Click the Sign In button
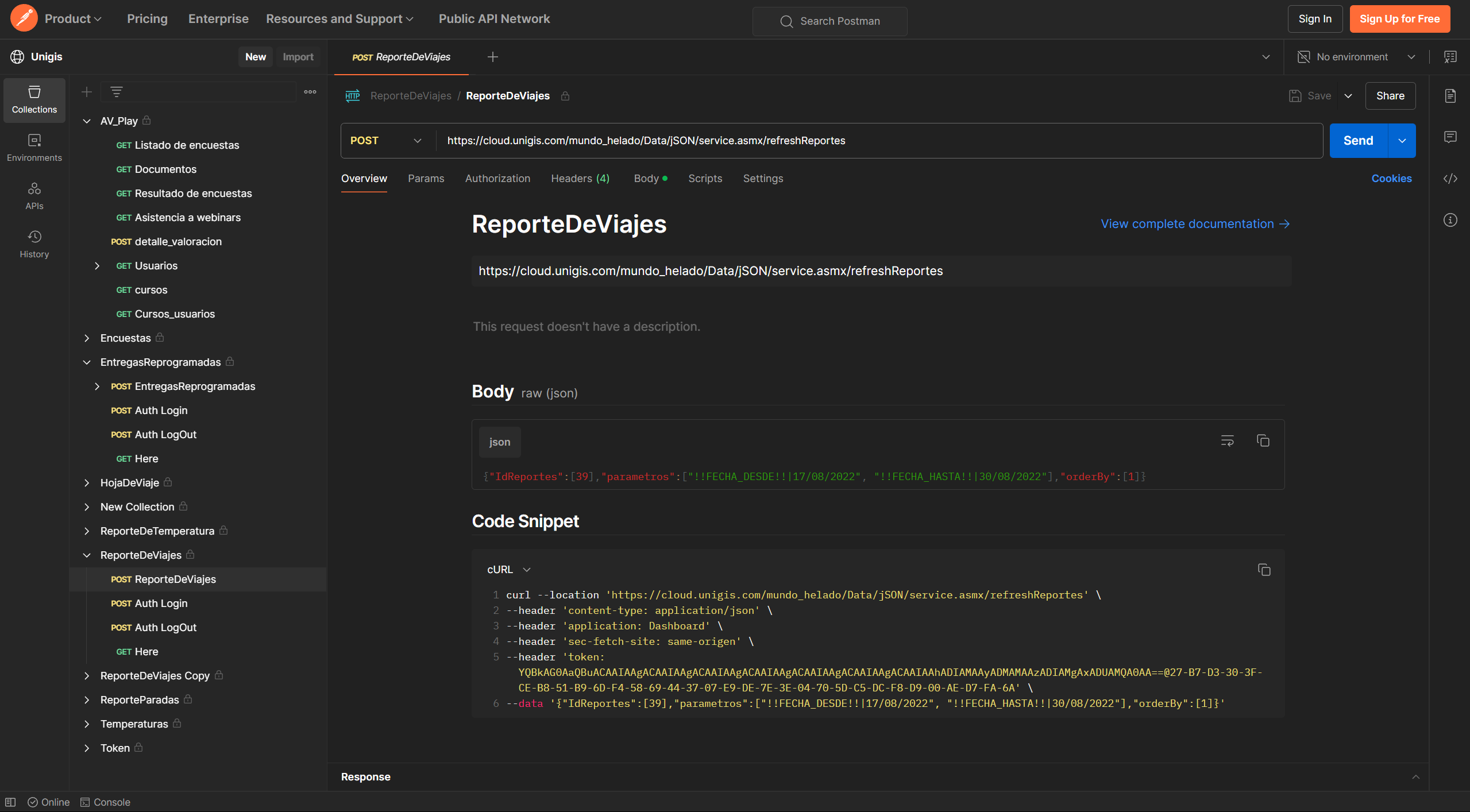The width and height of the screenshot is (1470, 812). click(1315, 19)
